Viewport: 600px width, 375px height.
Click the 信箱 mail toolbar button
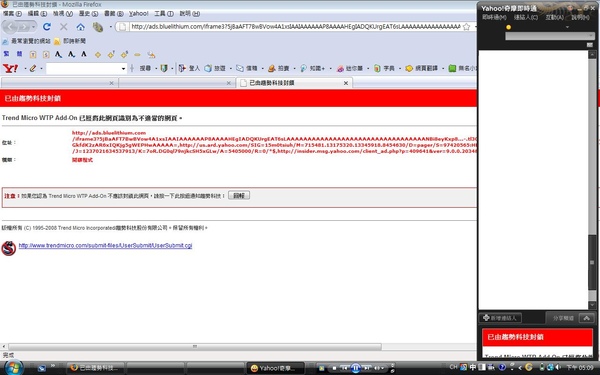[247, 68]
